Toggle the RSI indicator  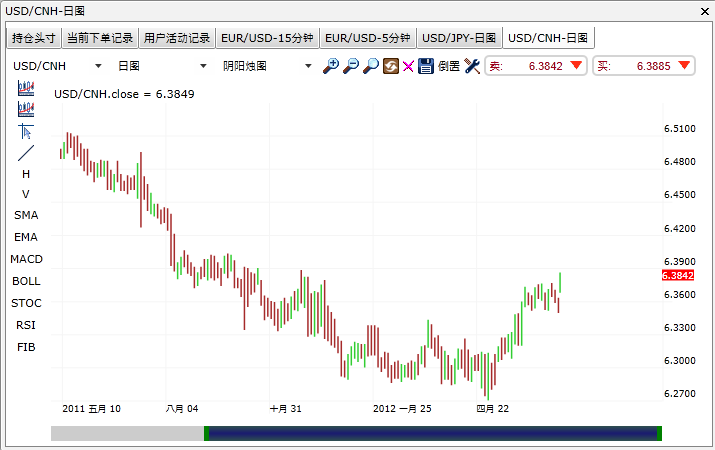tap(26, 325)
